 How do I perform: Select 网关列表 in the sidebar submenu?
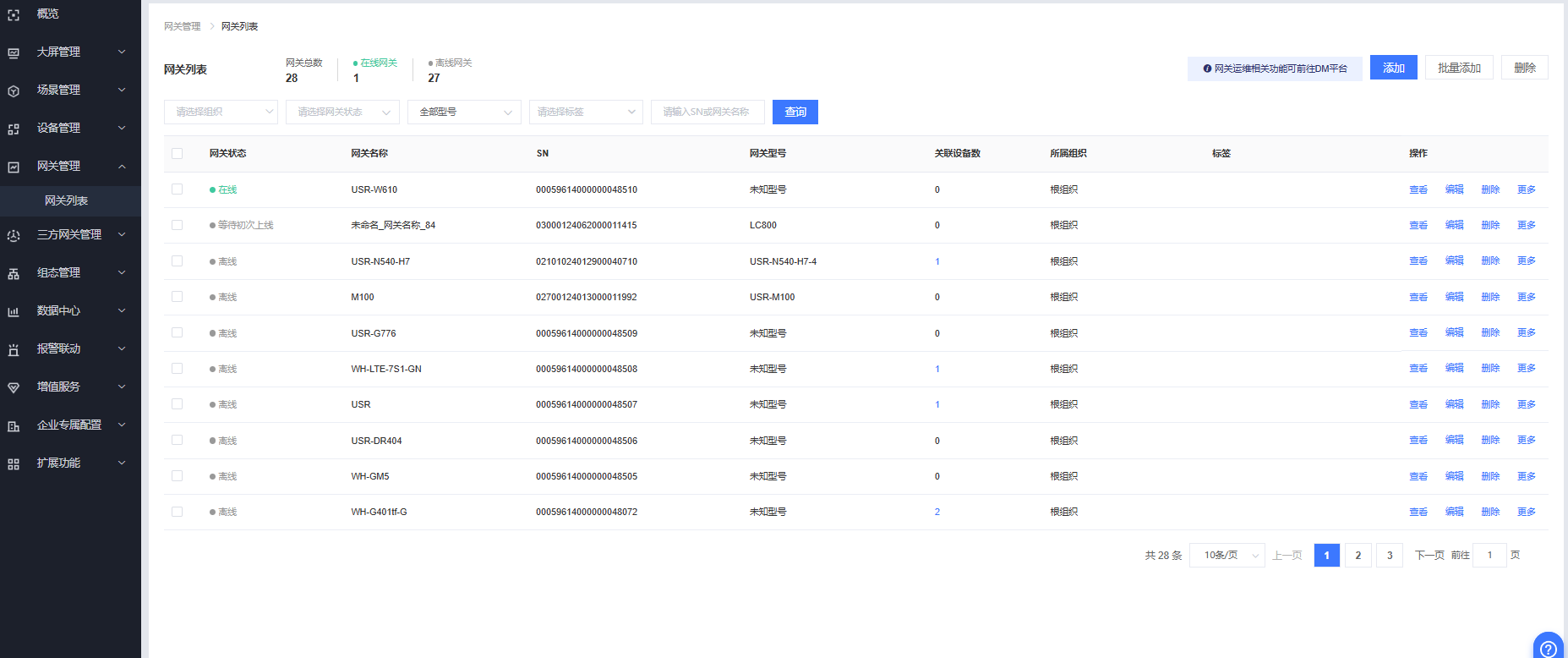click(66, 200)
